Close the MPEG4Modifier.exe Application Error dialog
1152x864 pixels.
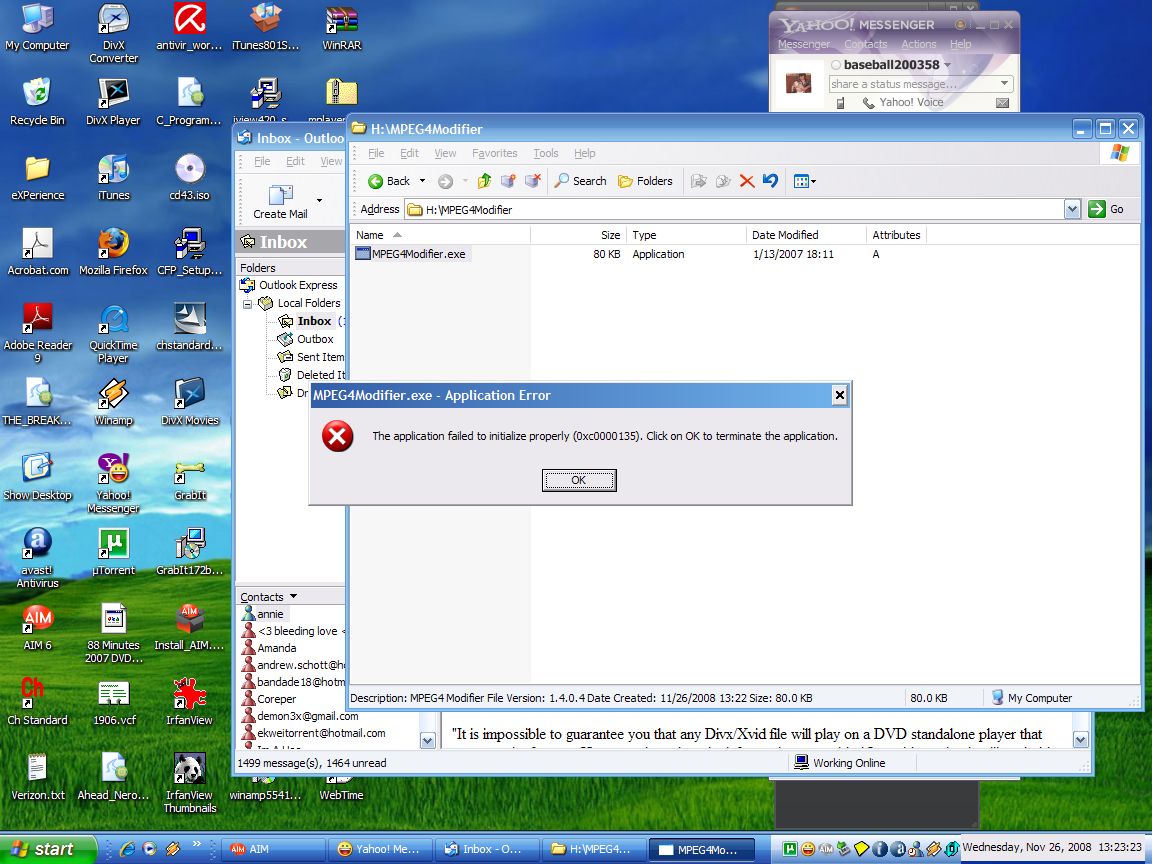839,395
